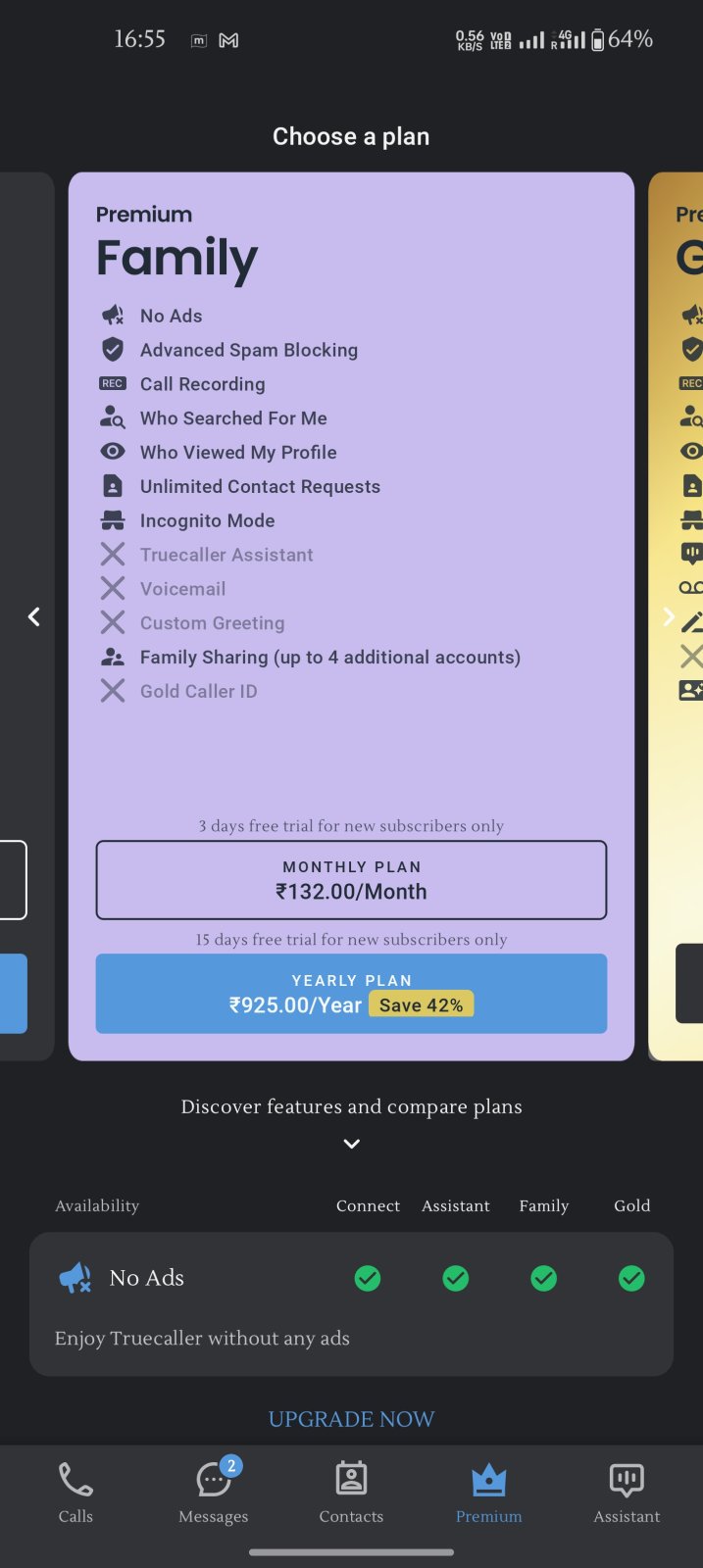Tap the Family Sharing people icon
Image resolution: width=703 pixels, height=1568 pixels.
coord(113,658)
